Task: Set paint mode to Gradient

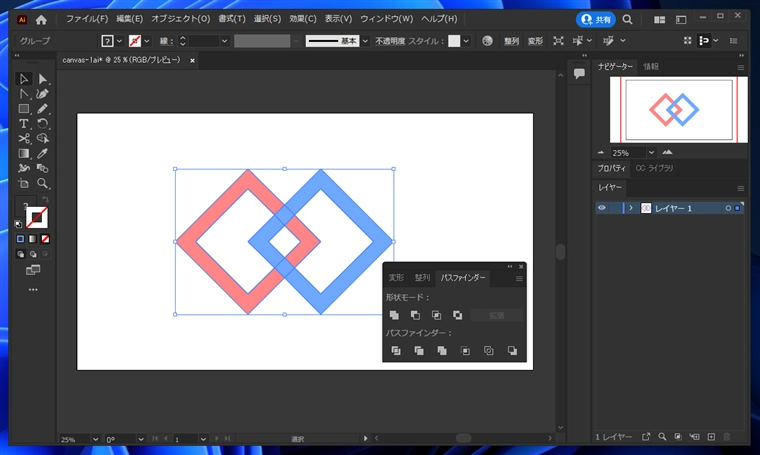Action: click(32, 239)
